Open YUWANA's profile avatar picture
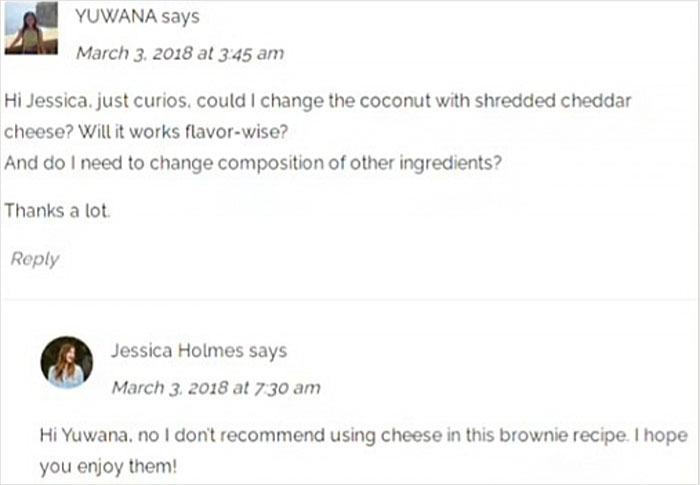The image size is (700, 485). pos(31,28)
